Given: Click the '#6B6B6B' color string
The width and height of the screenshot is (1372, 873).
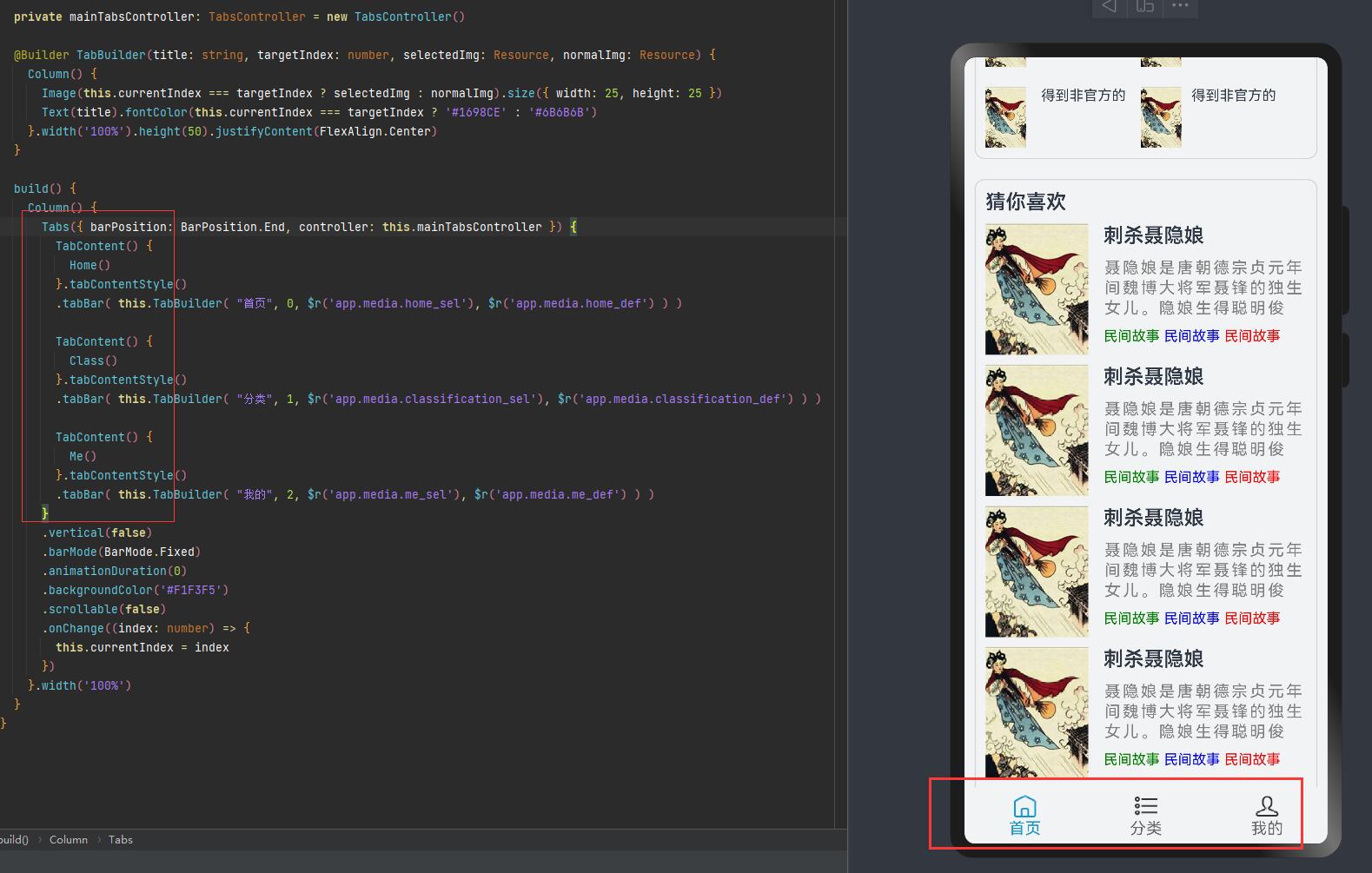Looking at the screenshot, I should [x=560, y=112].
